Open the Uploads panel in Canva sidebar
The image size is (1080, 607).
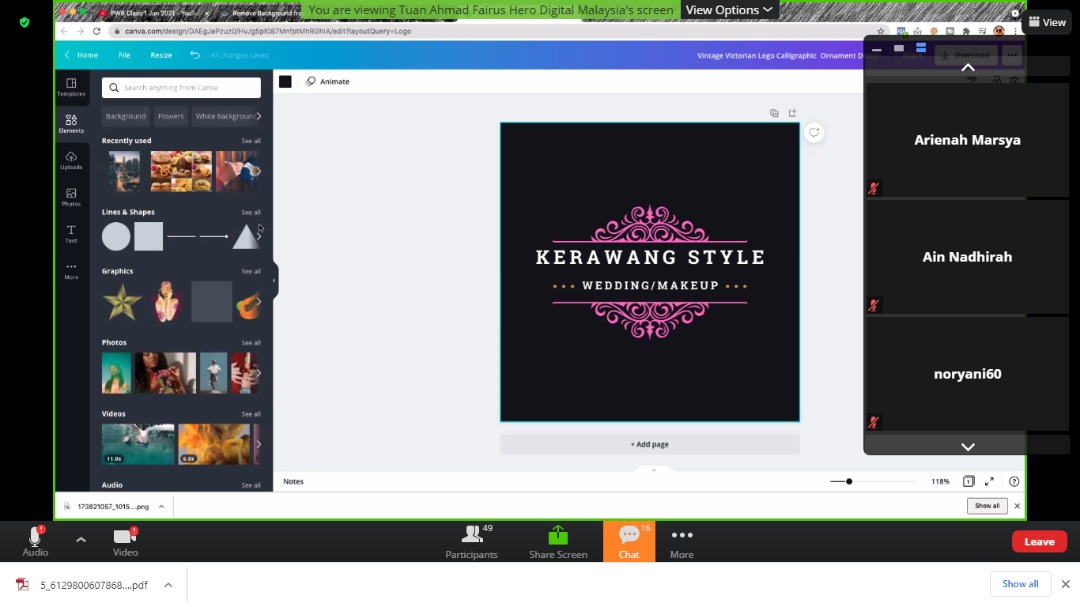71,159
